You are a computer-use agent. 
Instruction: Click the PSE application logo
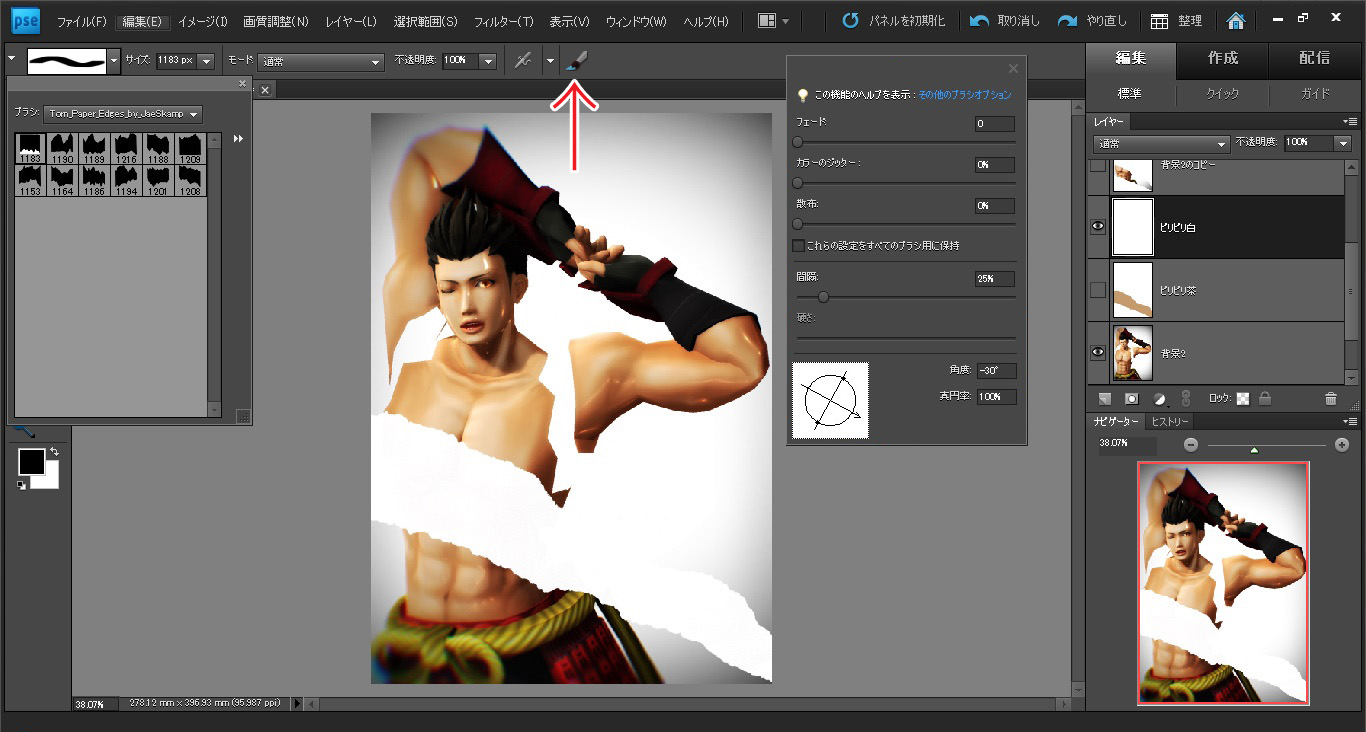click(25, 20)
